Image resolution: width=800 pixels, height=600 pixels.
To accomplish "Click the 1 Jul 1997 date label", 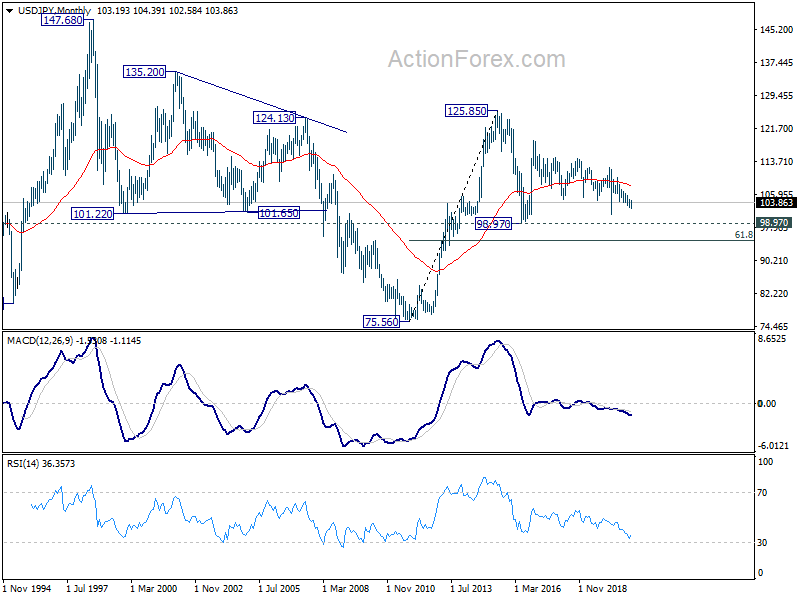I will [87, 588].
